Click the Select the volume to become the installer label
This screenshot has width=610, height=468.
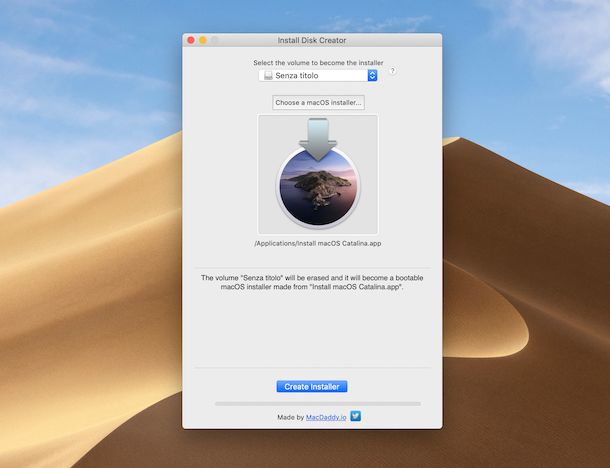[x=318, y=63]
